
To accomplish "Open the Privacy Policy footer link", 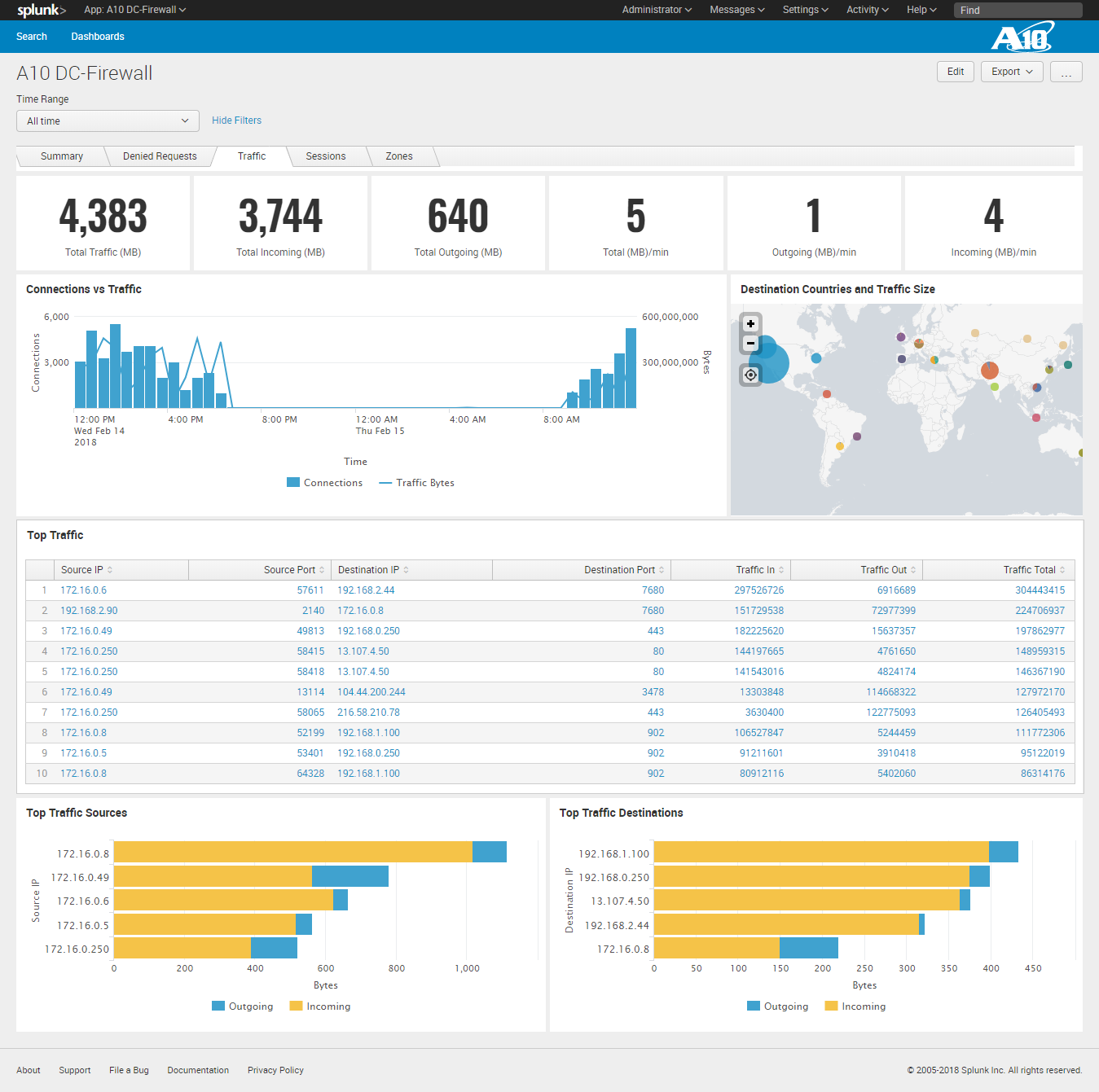I will (275, 1070).
